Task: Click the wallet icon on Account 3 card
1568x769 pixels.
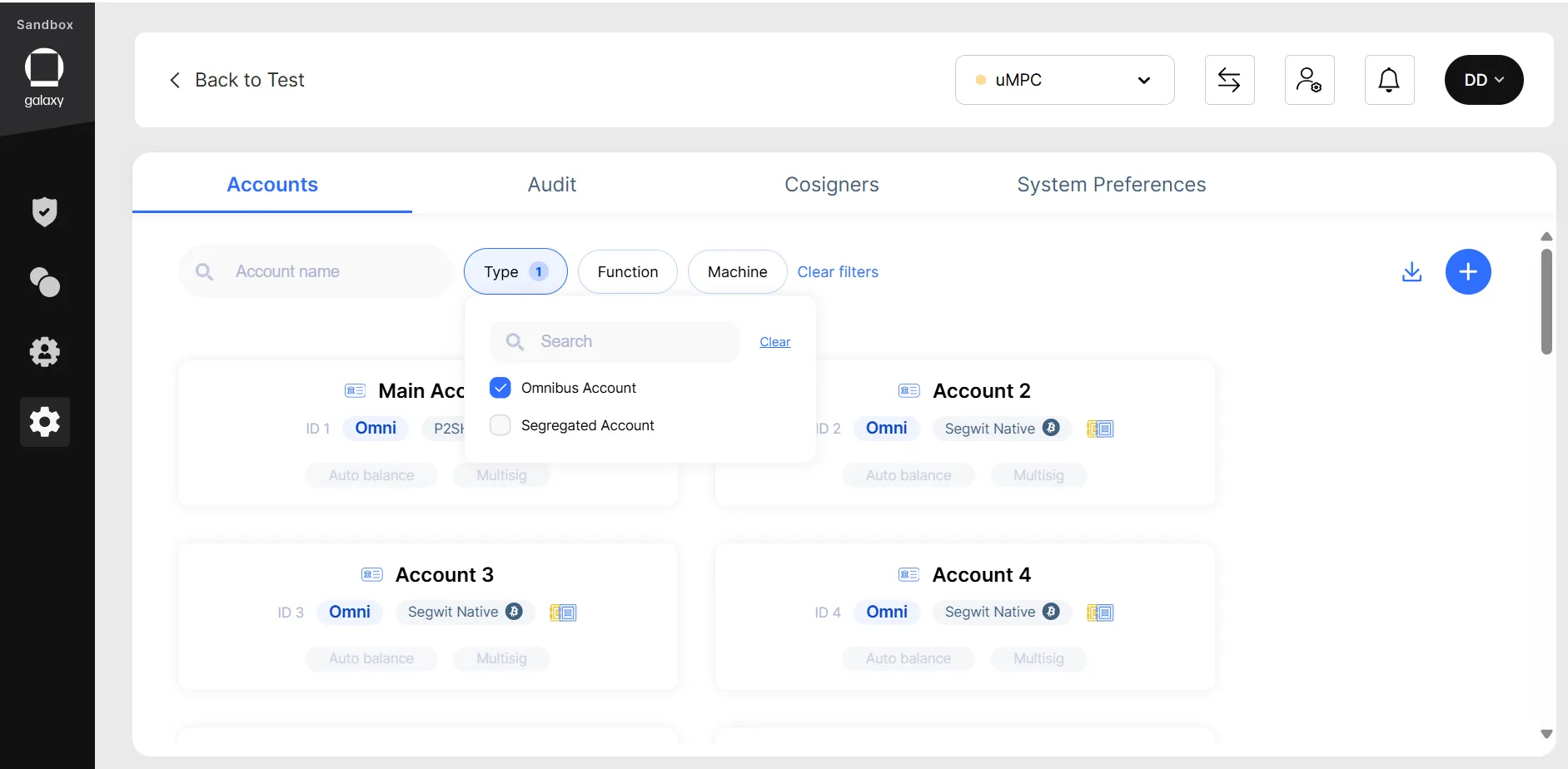Action: (563, 613)
